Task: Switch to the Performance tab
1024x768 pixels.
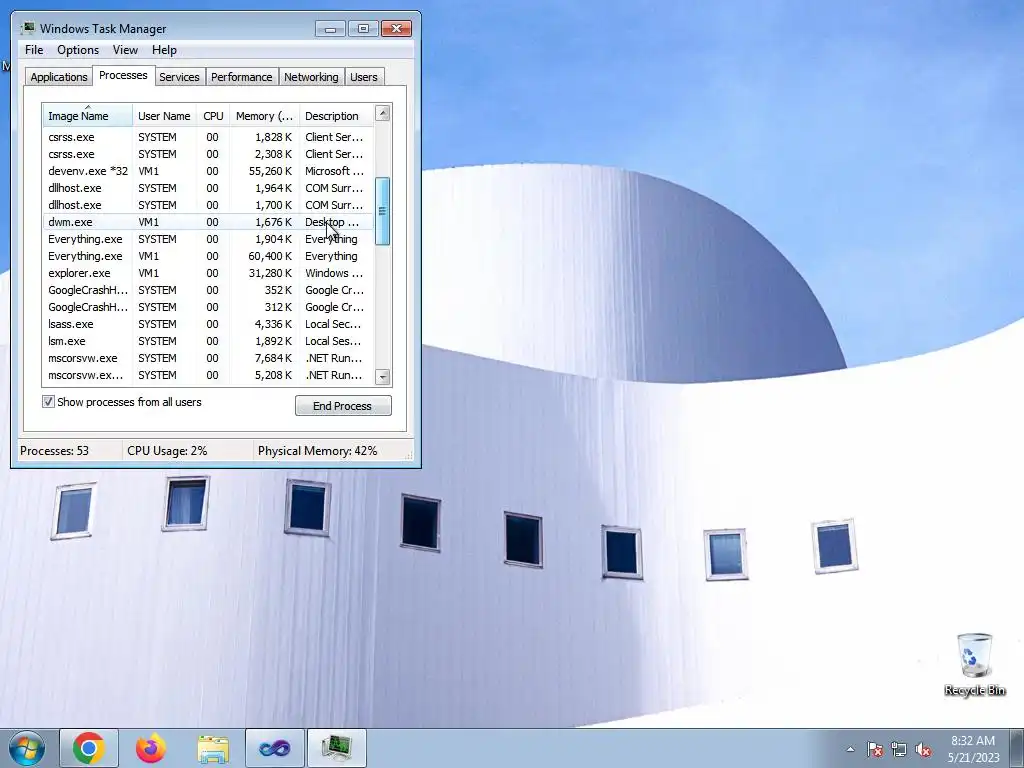Action: (242, 76)
